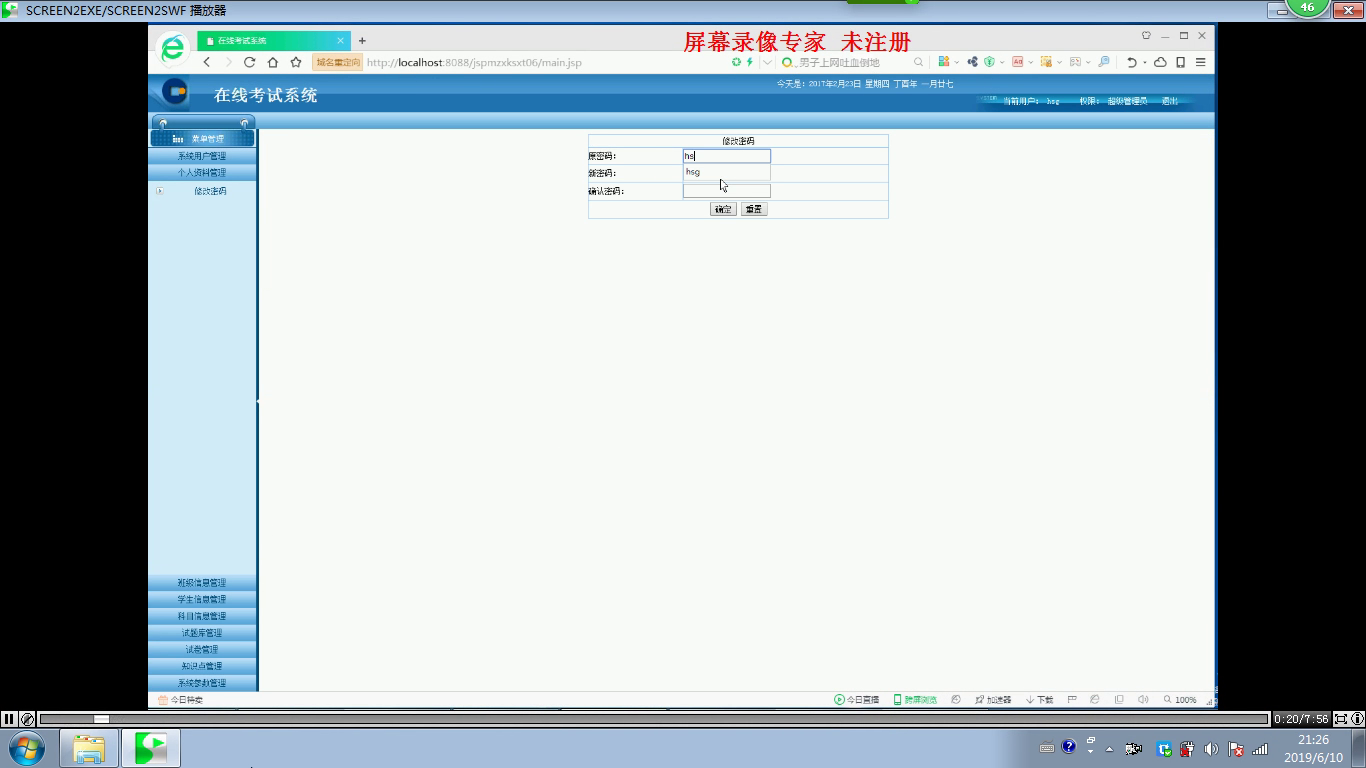The height and width of the screenshot is (768, 1366).
Task: Click the mobile phone toolbar icon
Action: pos(1180,62)
